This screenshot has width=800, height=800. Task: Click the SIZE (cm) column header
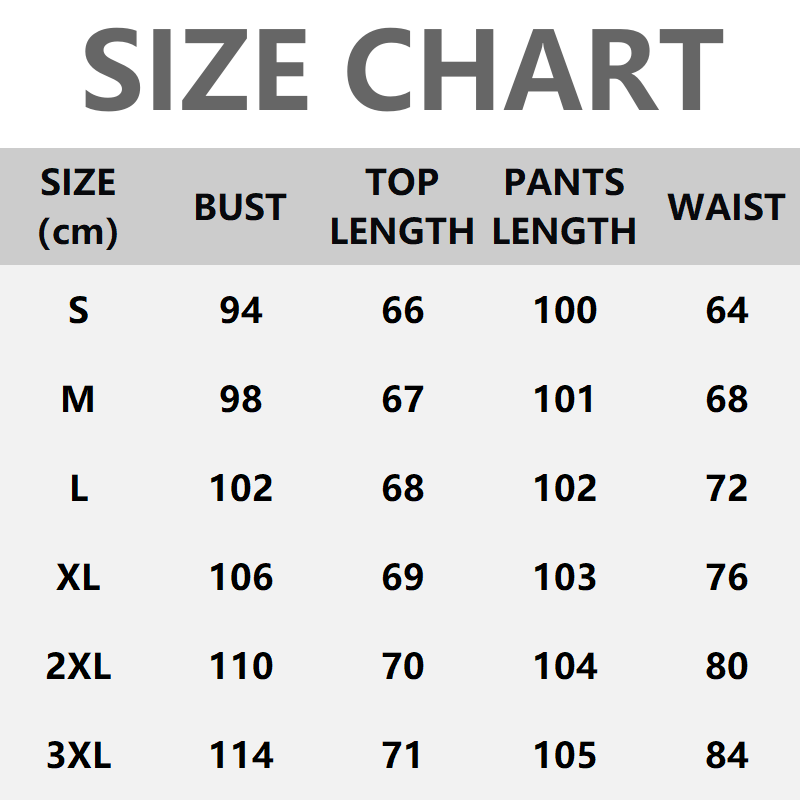78,207
